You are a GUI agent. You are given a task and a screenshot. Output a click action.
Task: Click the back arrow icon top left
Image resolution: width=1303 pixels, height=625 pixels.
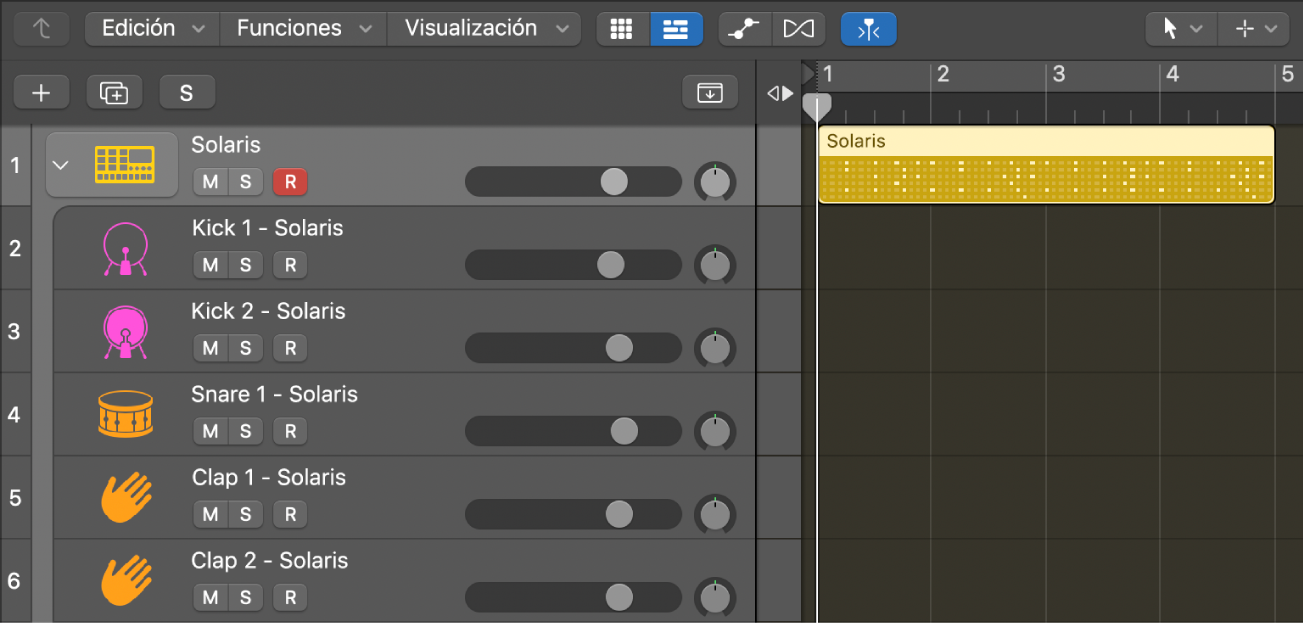40,29
